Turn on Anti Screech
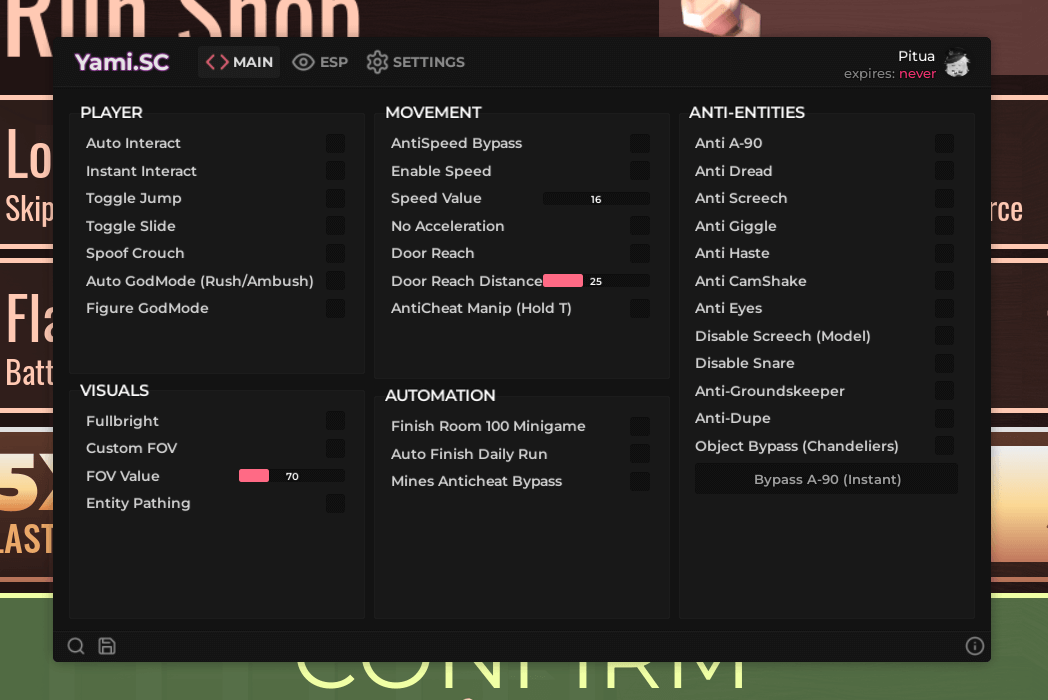The width and height of the screenshot is (1048, 700). tap(944, 199)
